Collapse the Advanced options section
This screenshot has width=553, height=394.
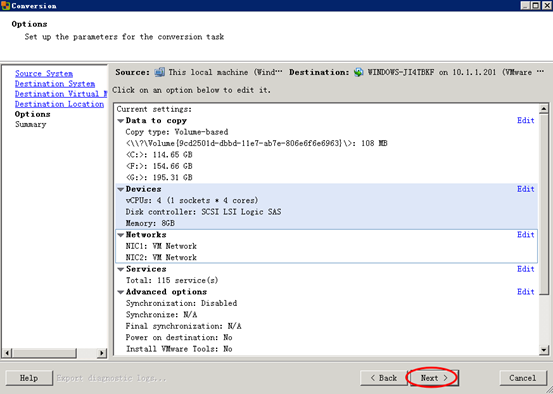pos(121,292)
